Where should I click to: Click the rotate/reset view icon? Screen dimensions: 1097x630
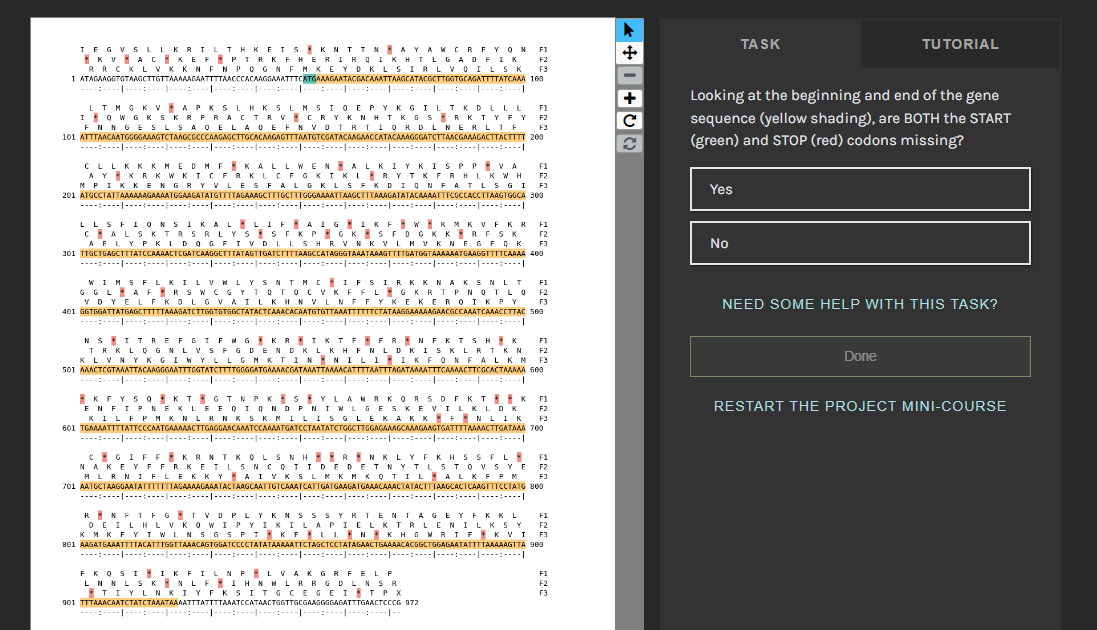pyautogui.click(x=629, y=121)
